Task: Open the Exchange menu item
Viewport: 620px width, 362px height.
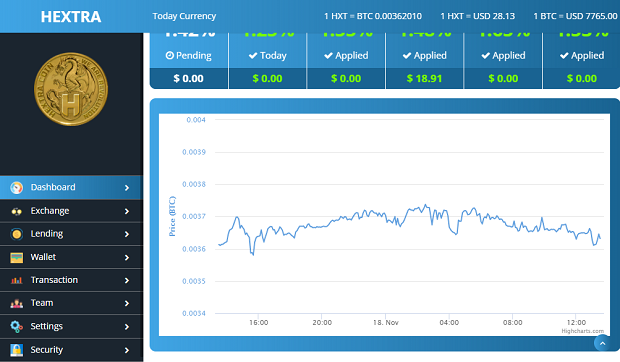Action: [x=71, y=211]
